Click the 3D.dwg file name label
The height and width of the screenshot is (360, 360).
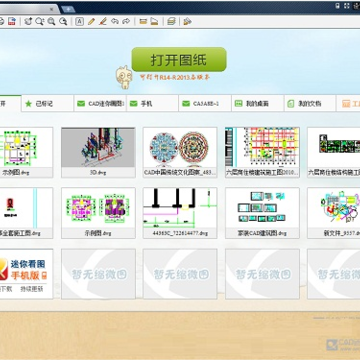98,173
